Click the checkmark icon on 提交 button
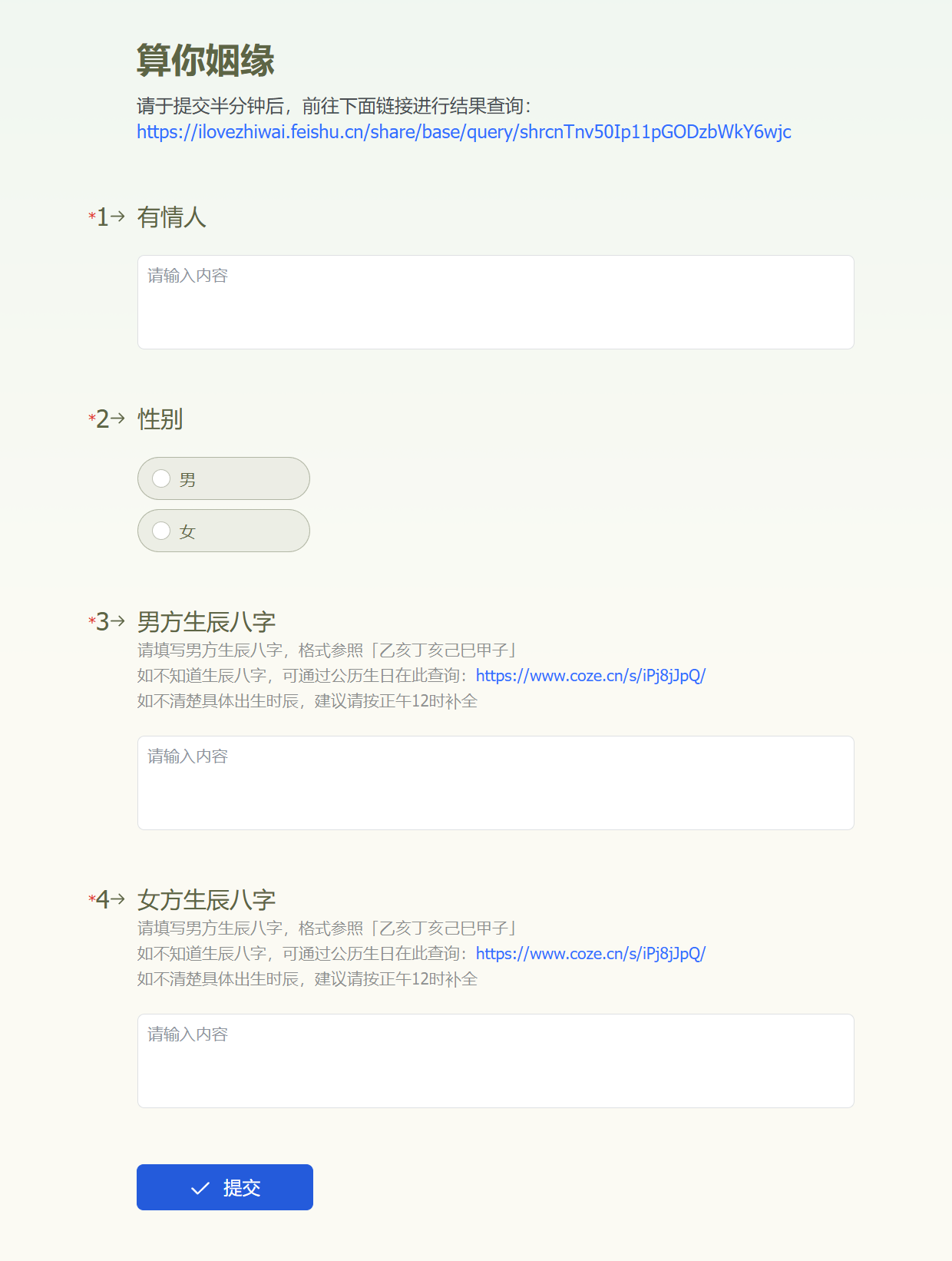Viewport: 952px width, 1261px height. 200,1188
